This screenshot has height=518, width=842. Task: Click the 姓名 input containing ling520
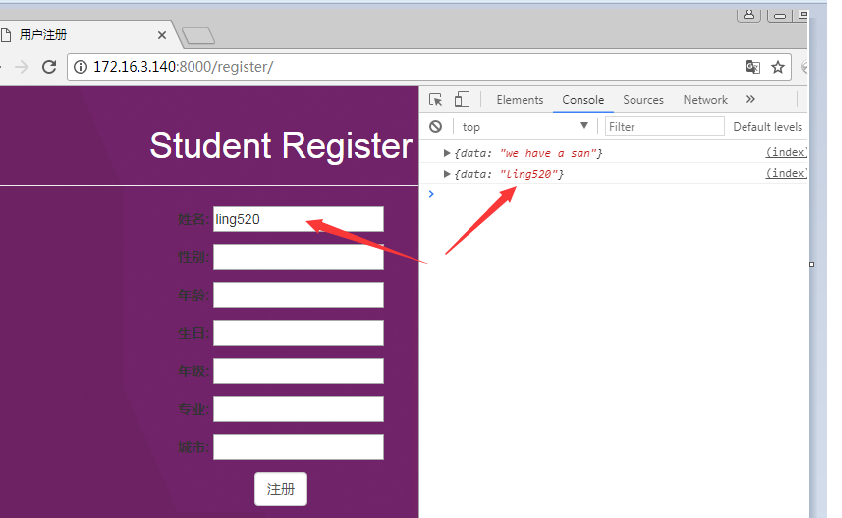(x=298, y=219)
